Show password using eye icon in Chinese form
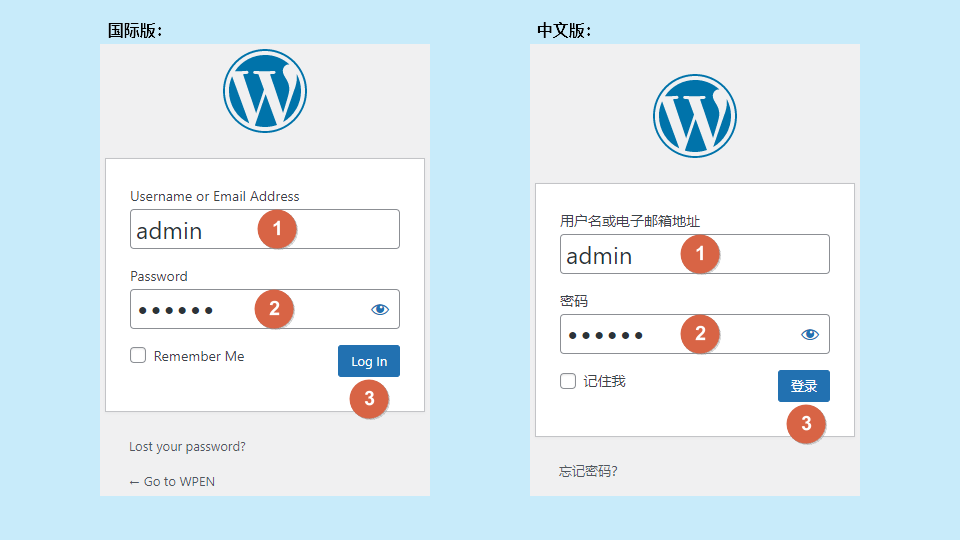Screen dimensions: 960x540 [809, 334]
